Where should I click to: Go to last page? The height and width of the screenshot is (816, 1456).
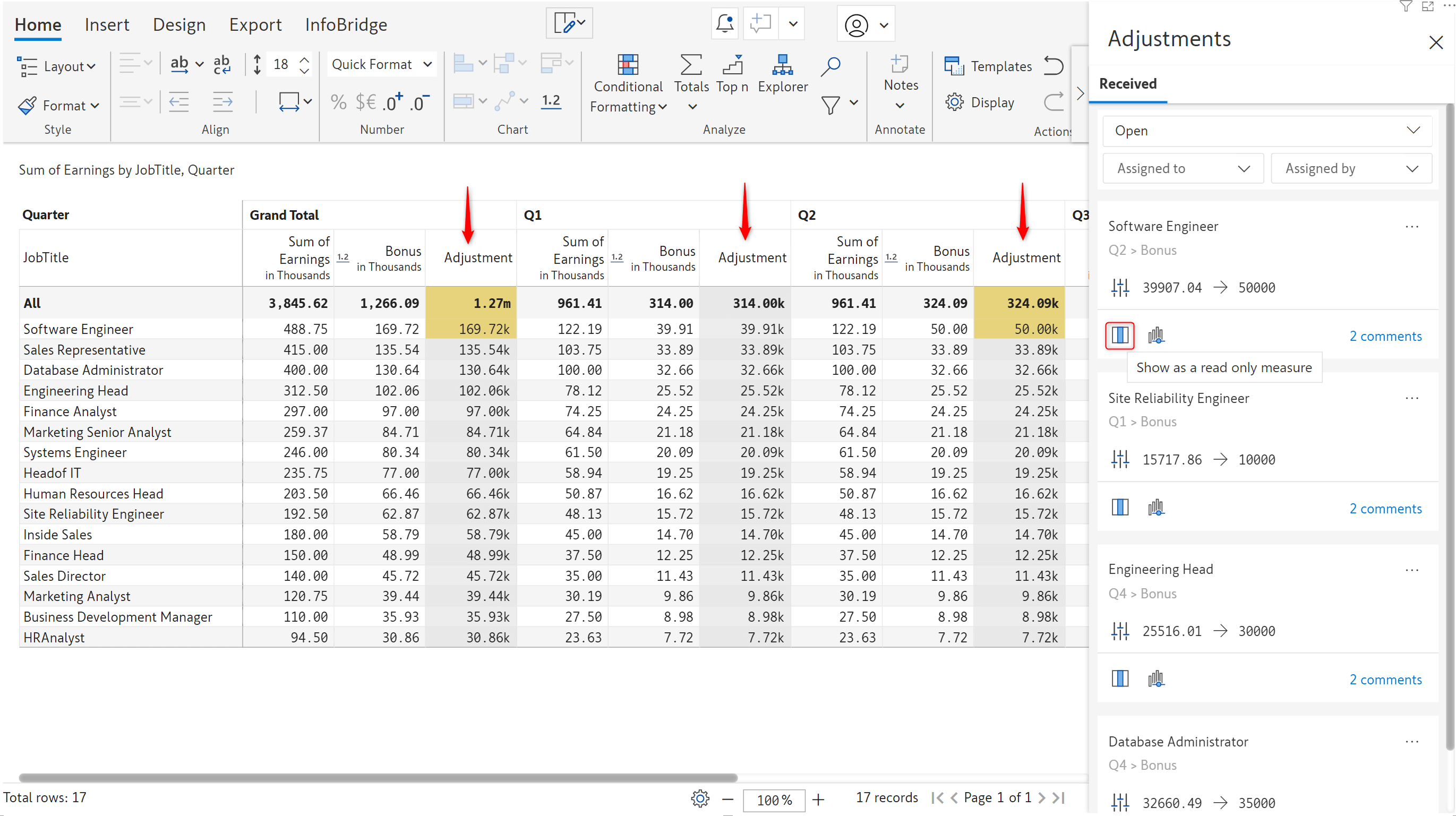[x=1059, y=798]
